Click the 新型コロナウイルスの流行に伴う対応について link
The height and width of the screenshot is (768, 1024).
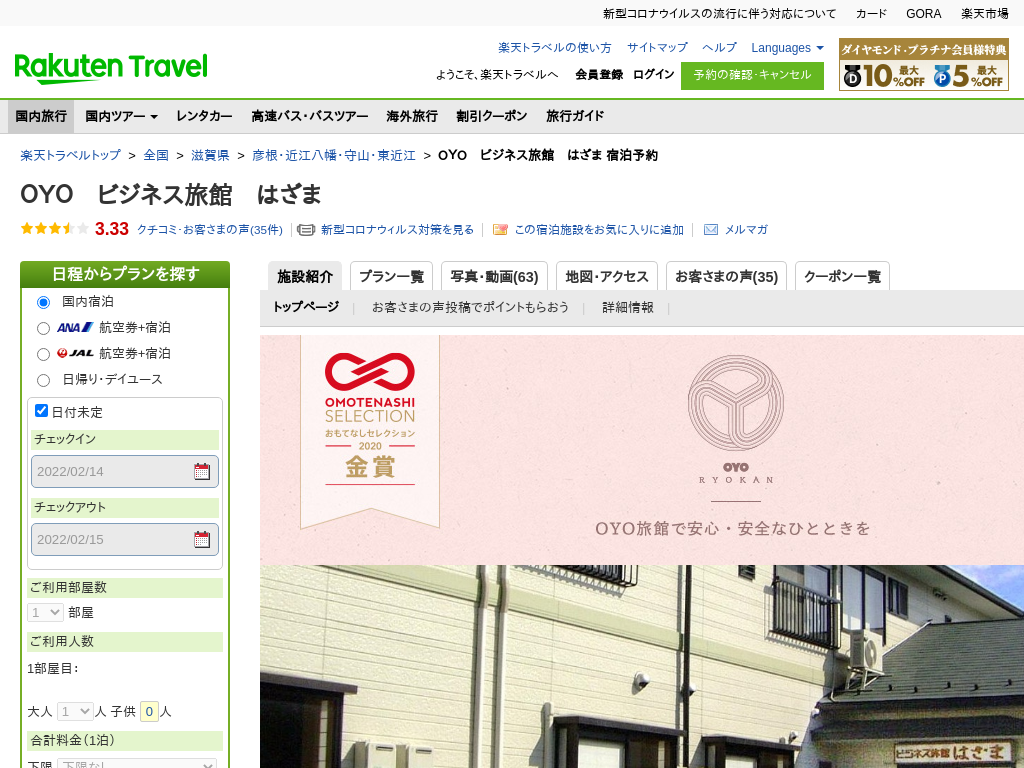click(719, 14)
